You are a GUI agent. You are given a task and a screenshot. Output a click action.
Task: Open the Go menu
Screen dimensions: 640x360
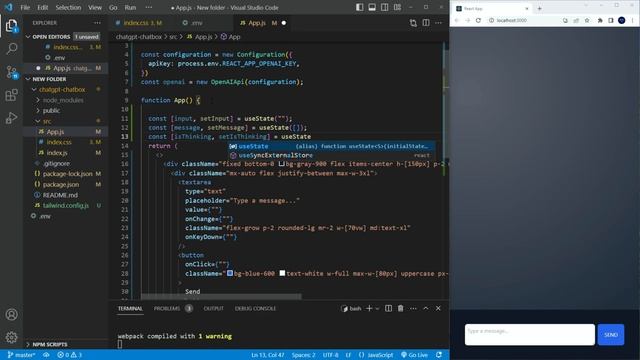coord(113,7)
